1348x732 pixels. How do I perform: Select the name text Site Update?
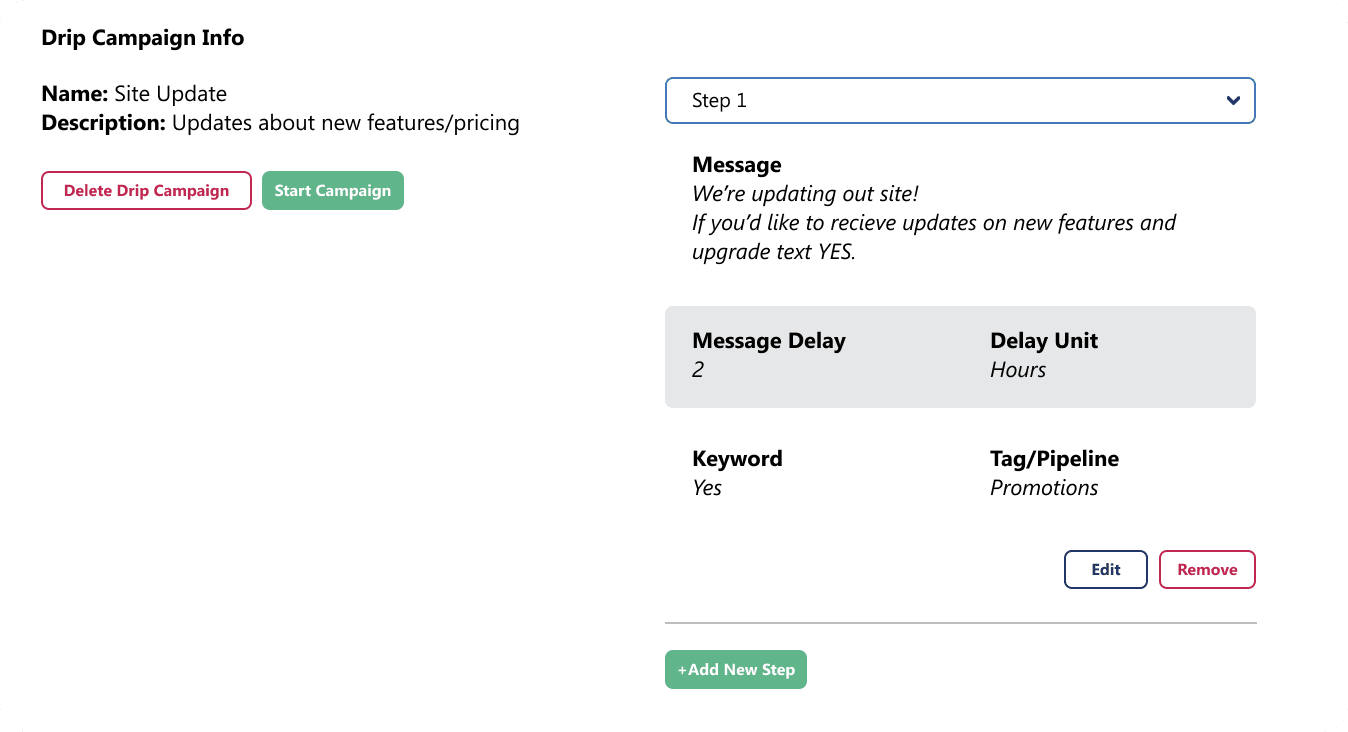[171, 94]
